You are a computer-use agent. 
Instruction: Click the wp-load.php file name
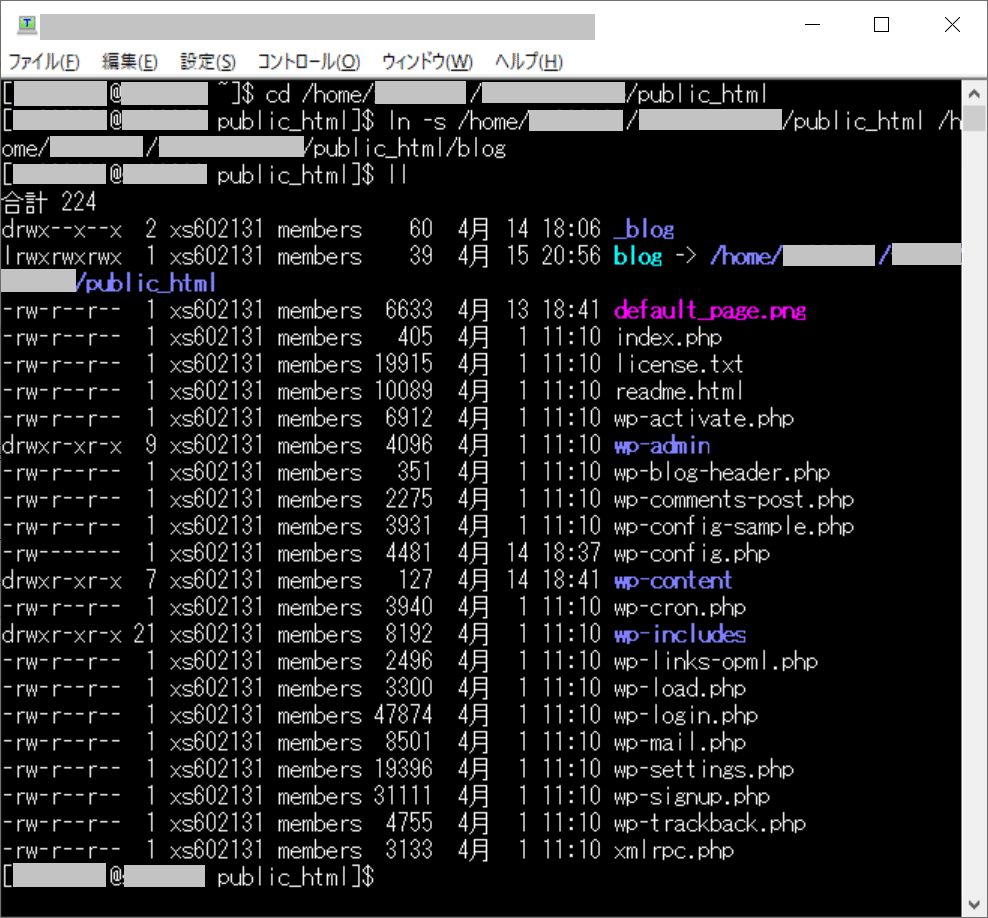pos(680,689)
